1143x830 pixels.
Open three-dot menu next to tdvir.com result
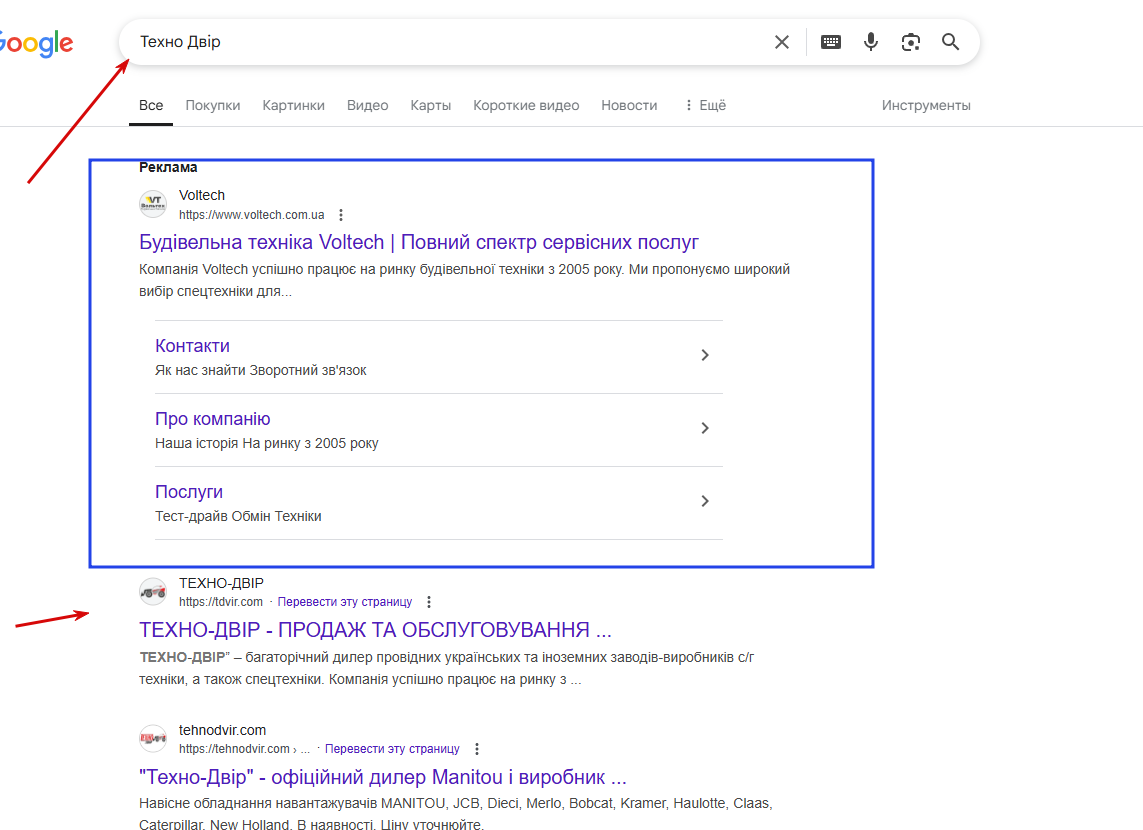[x=429, y=602]
